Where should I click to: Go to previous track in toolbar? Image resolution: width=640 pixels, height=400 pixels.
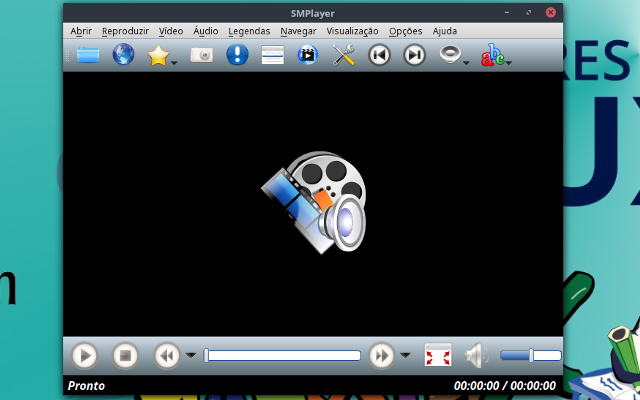pyautogui.click(x=379, y=55)
